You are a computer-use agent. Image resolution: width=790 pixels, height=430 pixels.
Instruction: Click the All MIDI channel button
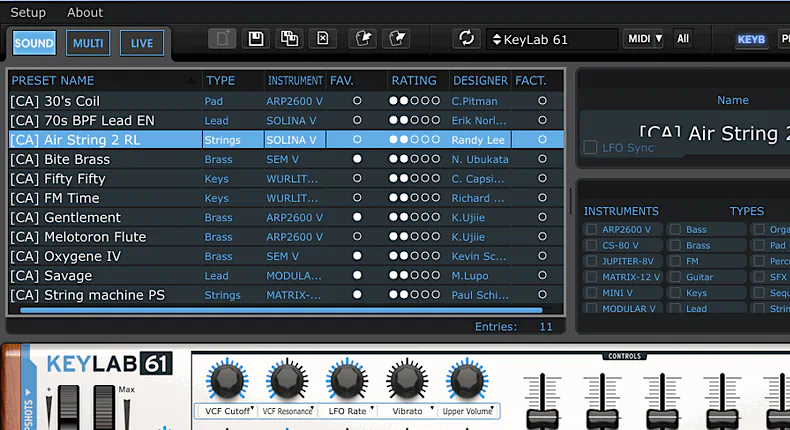683,39
